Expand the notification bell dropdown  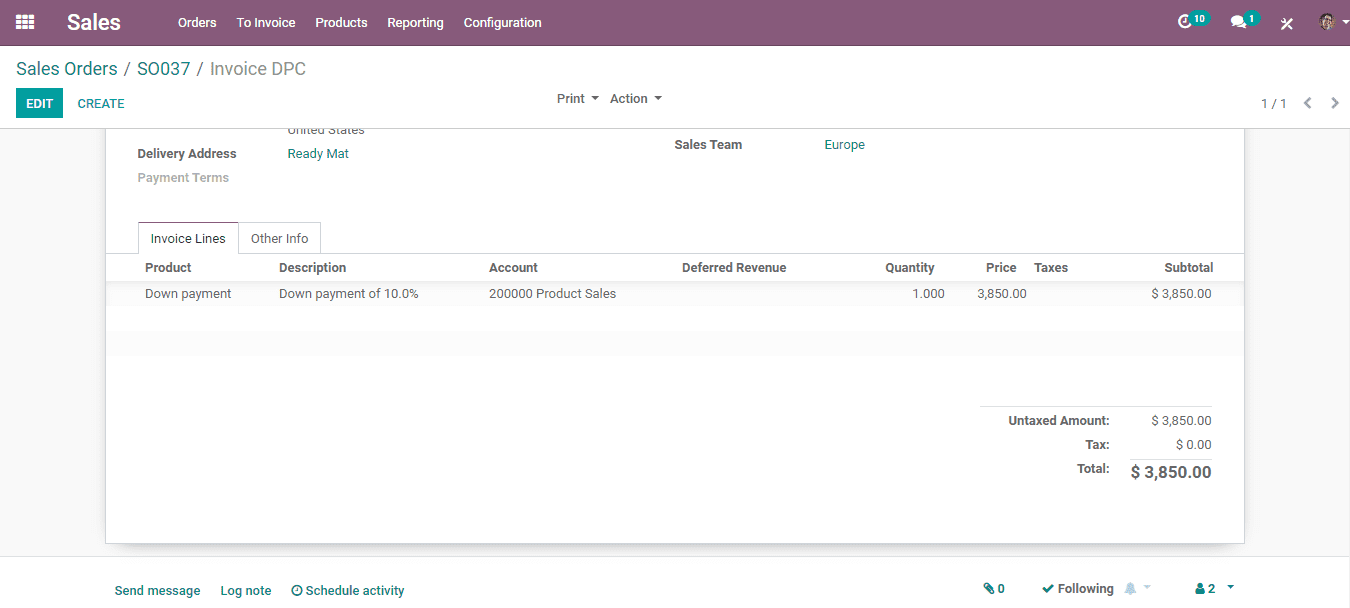(x=1138, y=589)
